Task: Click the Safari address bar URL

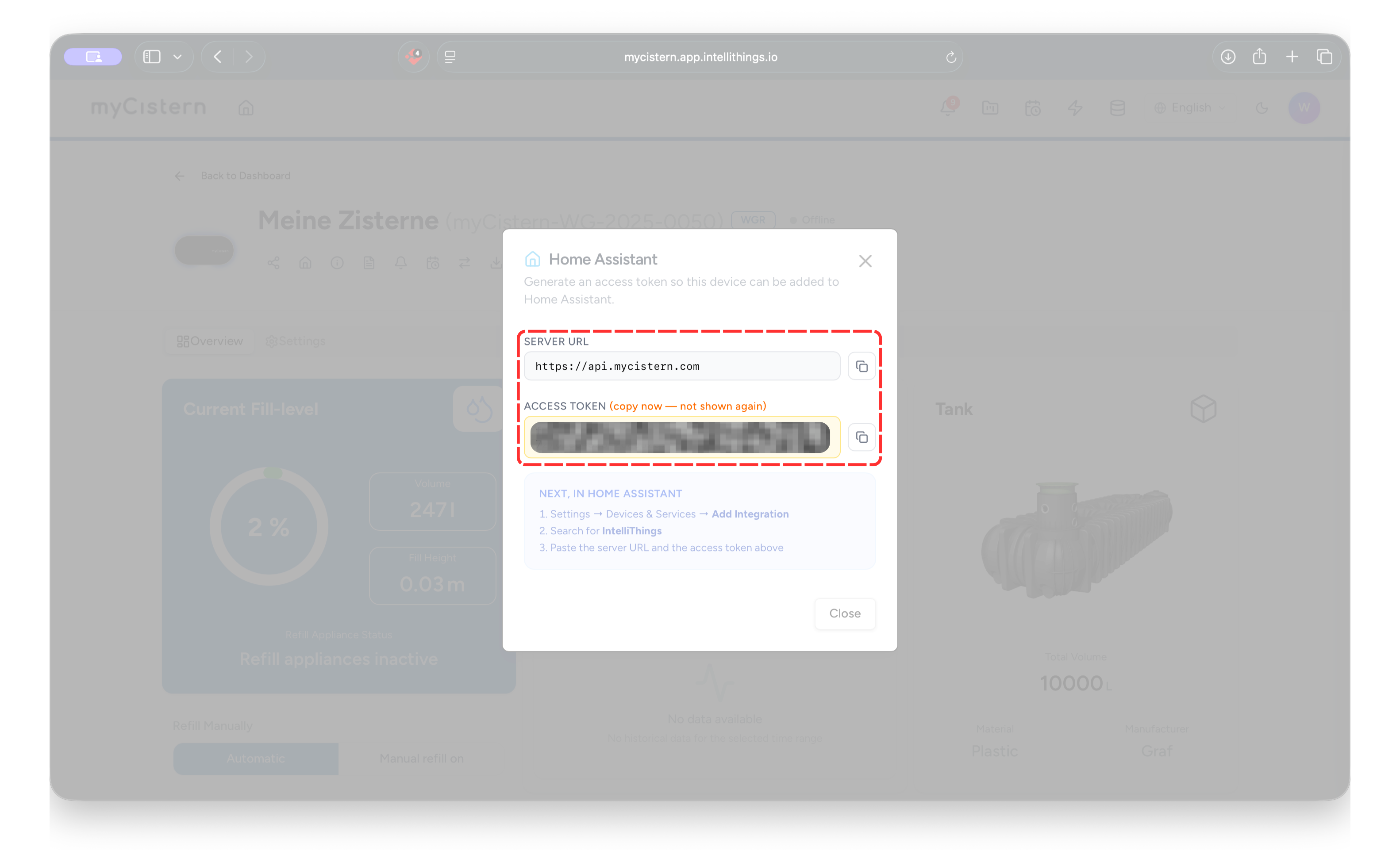Action: [700, 57]
